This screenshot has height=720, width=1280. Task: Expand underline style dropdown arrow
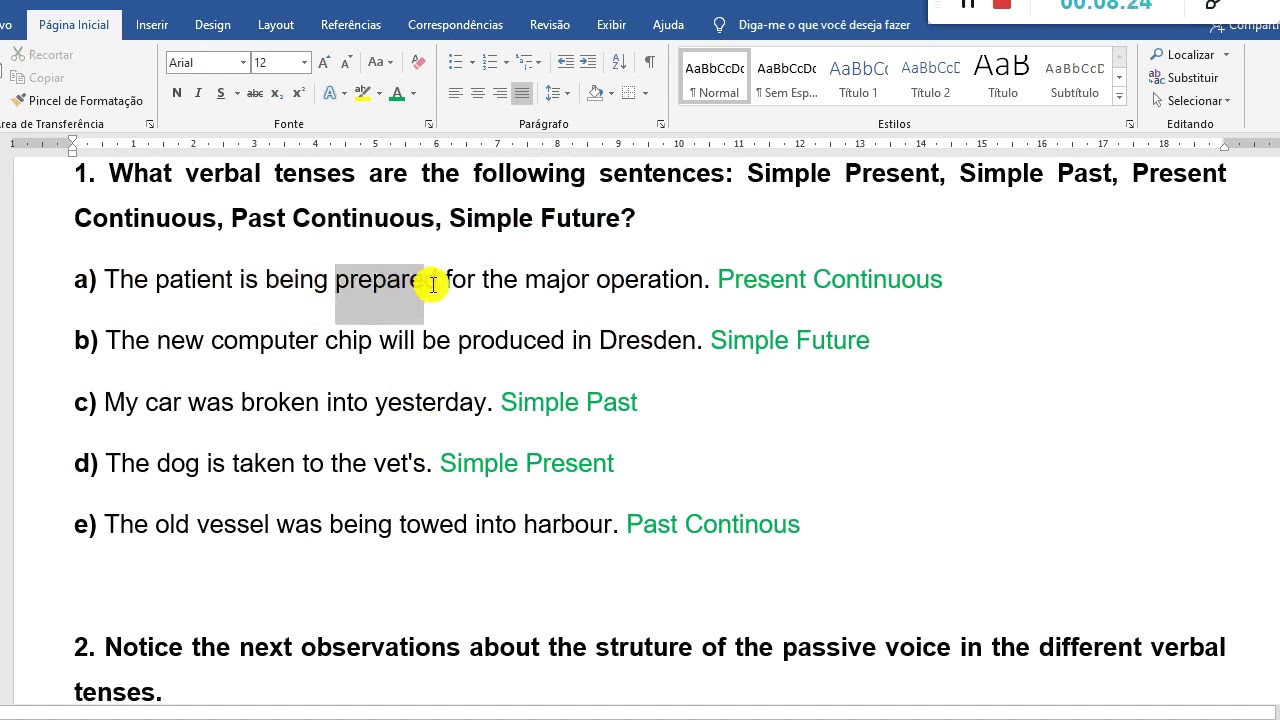(237, 94)
